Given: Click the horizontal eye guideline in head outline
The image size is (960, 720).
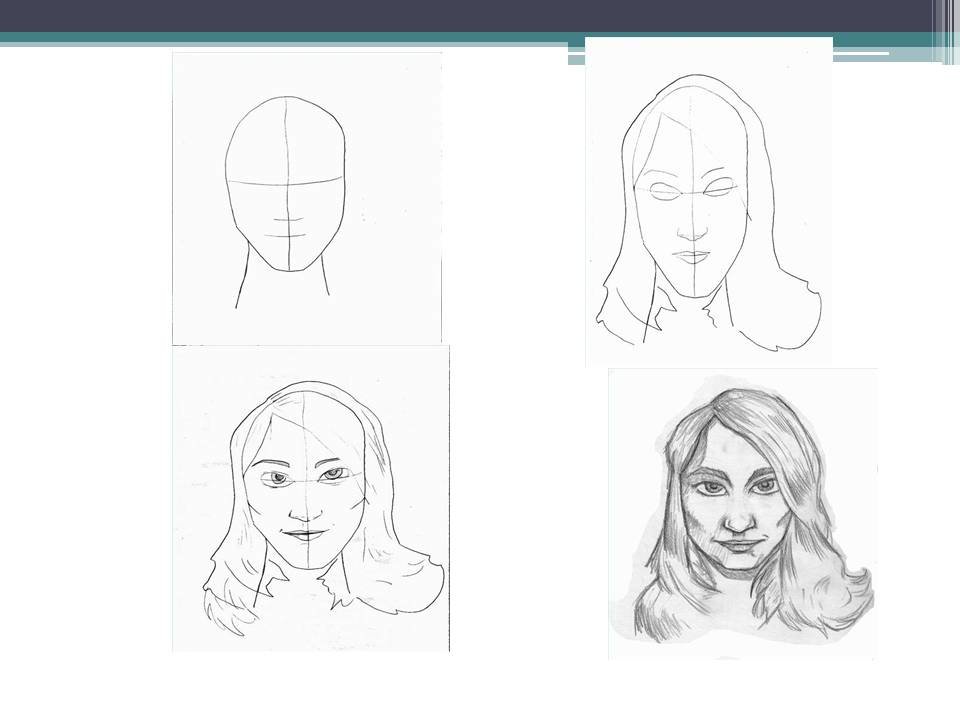Looking at the screenshot, I should (x=288, y=181).
